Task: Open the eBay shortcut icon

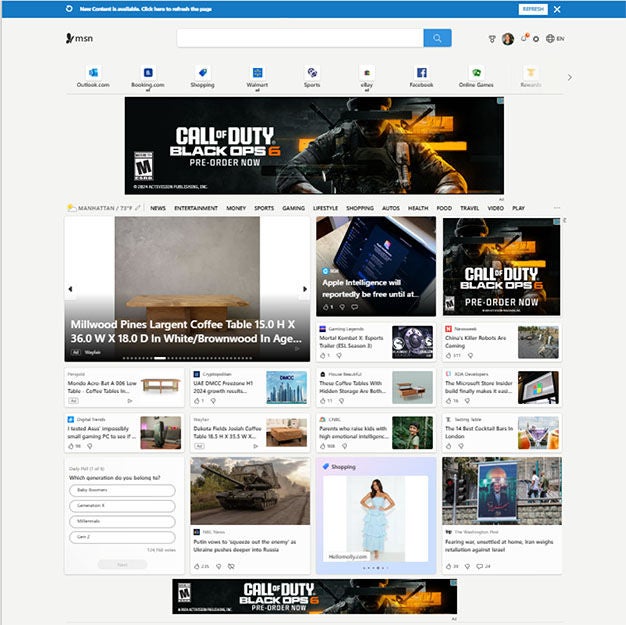Action: 367,73
